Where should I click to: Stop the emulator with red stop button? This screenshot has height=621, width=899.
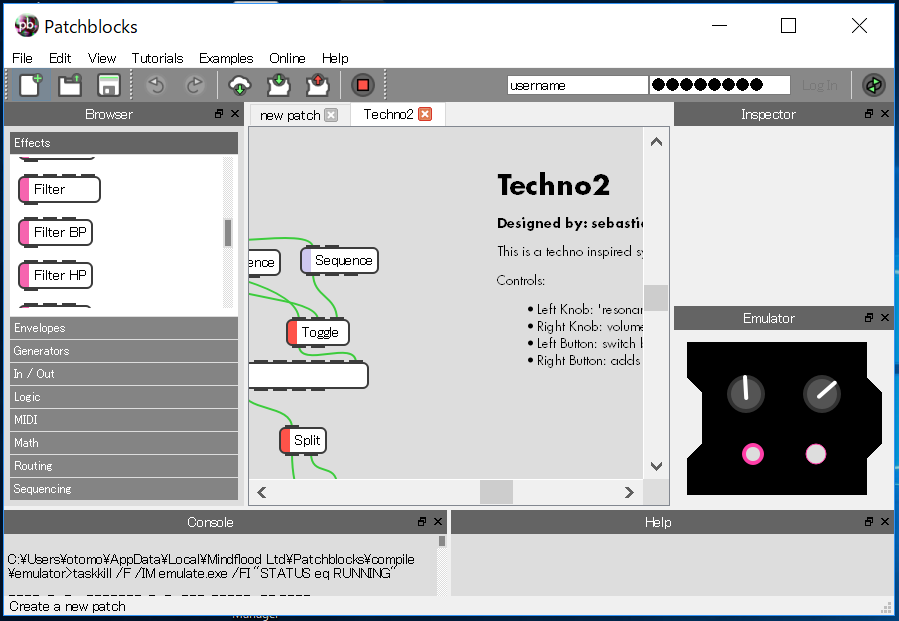pyautogui.click(x=362, y=85)
